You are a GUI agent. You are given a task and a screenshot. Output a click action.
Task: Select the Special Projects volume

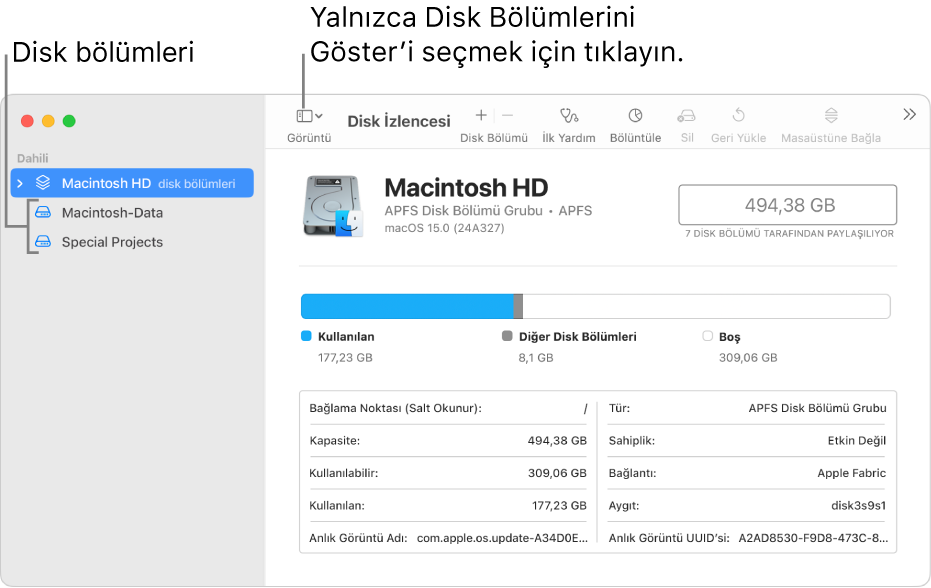coord(112,242)
